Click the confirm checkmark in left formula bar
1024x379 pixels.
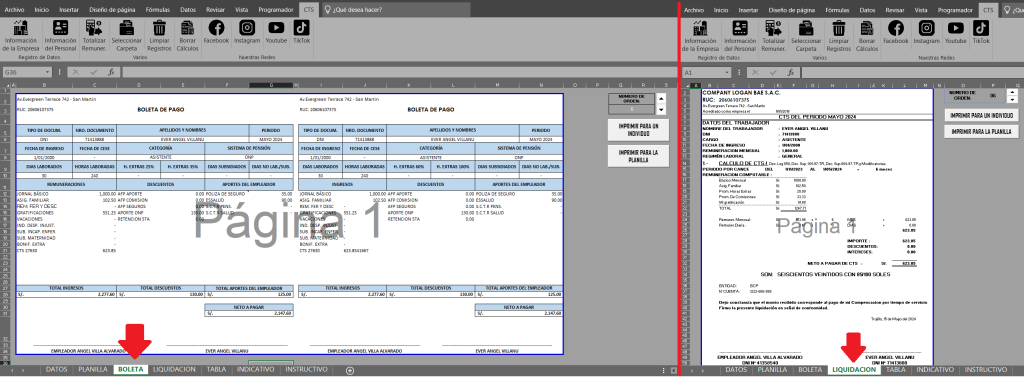pyautogui.click(x=94, y=72)
